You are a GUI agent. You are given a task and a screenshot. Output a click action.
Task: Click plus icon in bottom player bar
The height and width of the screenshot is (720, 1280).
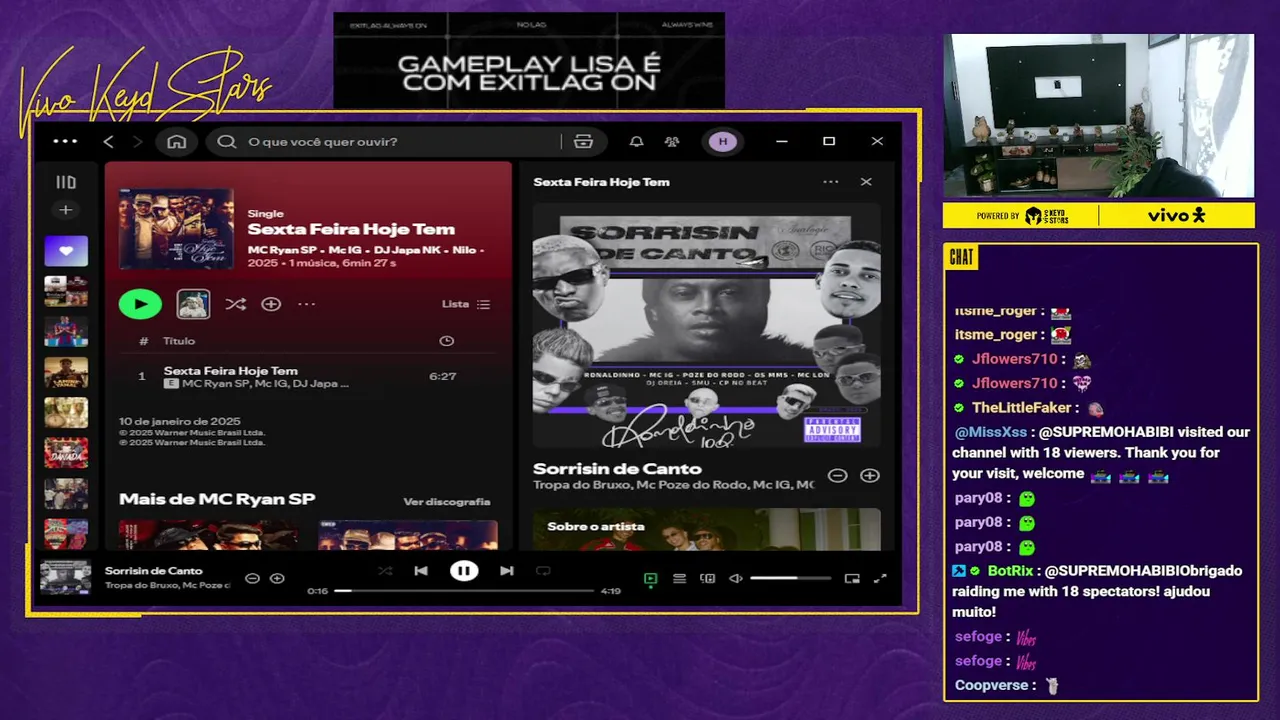pos(277,578)
